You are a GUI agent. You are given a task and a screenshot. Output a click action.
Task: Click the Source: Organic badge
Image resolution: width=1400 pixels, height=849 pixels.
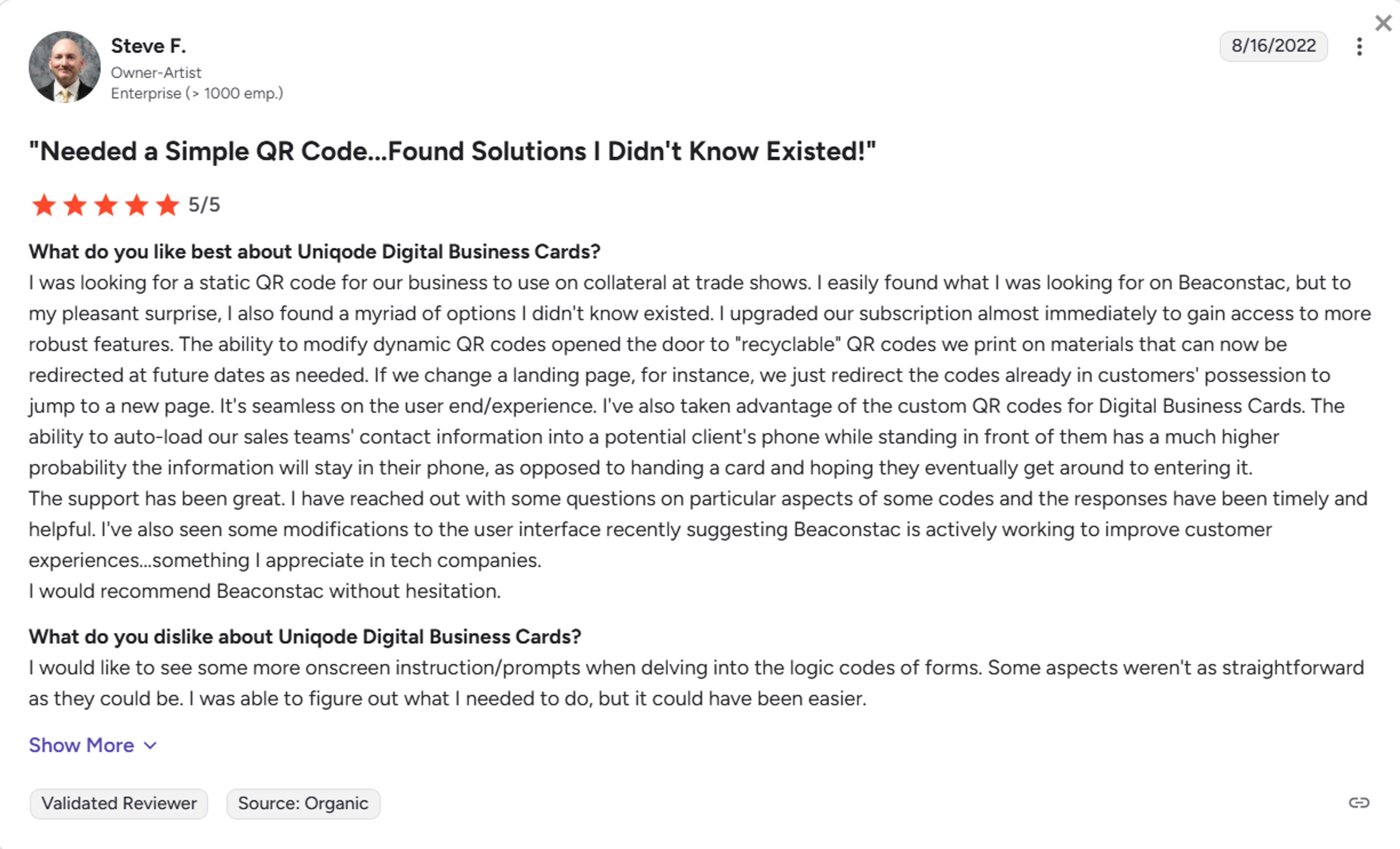coord(303,803)
